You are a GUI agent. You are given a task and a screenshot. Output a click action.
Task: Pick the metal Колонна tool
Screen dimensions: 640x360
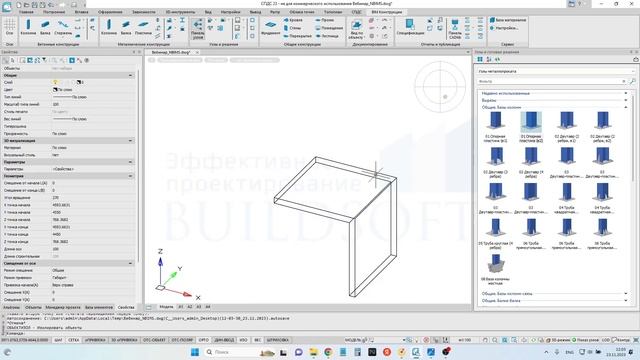click(x=109, y=27)
